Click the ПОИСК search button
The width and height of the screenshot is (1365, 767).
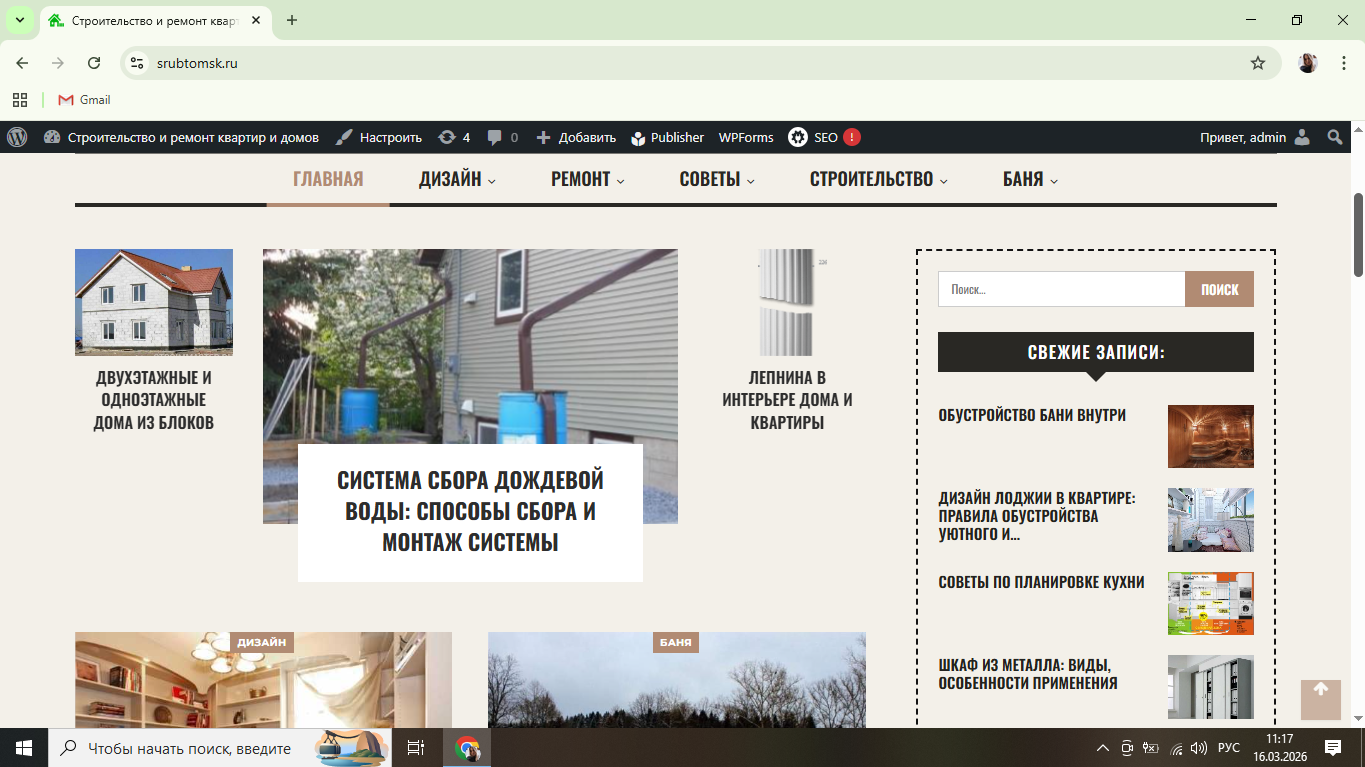pyautogui.click(x=1219, y=289)
